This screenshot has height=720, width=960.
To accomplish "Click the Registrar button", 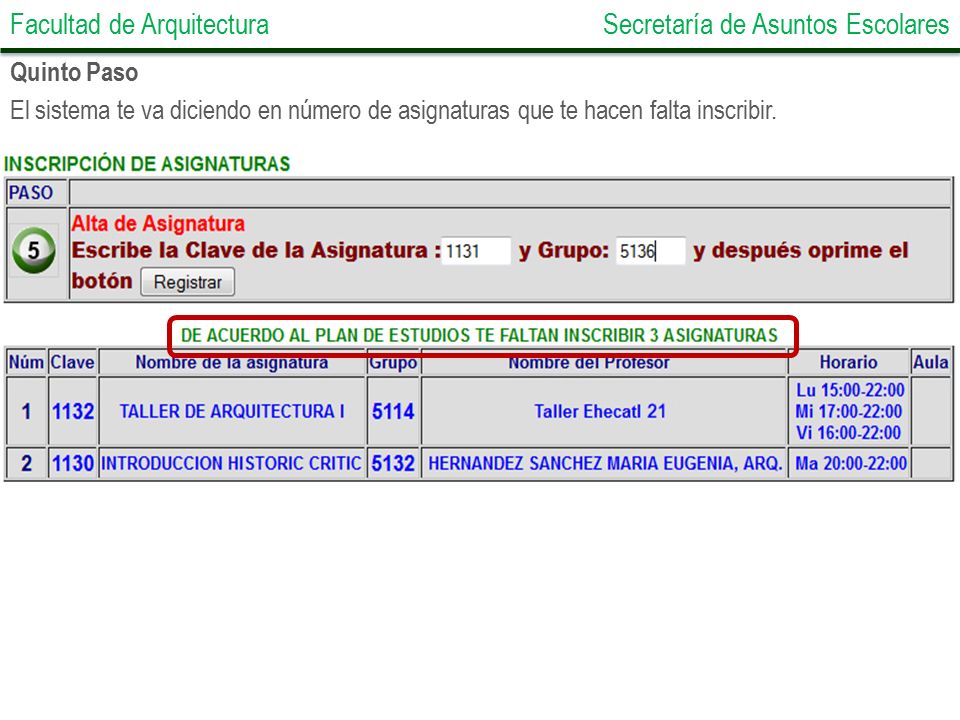I will pyautogui.click(x=187, y=282).
